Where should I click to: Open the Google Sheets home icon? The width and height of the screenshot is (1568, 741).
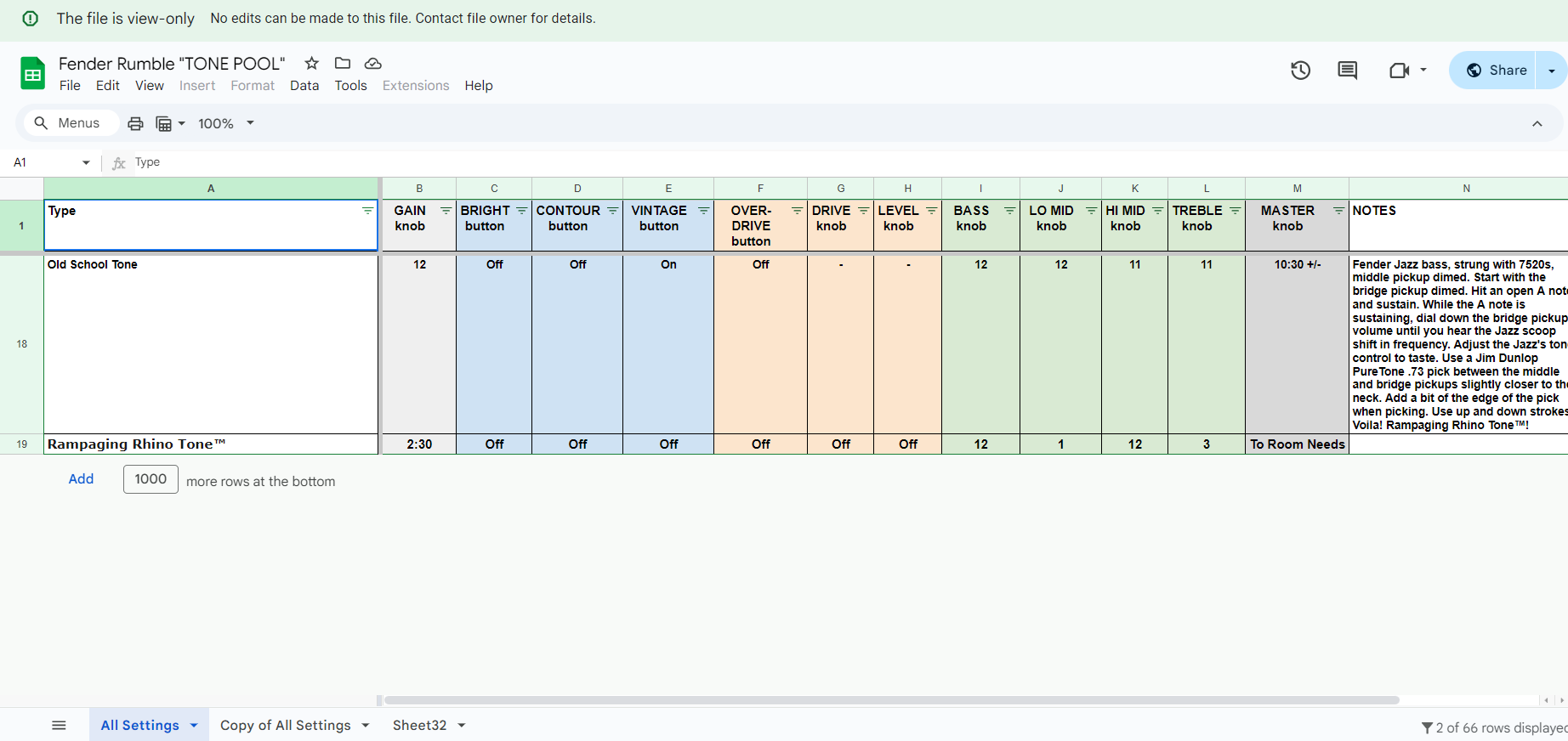coord(32,73)
